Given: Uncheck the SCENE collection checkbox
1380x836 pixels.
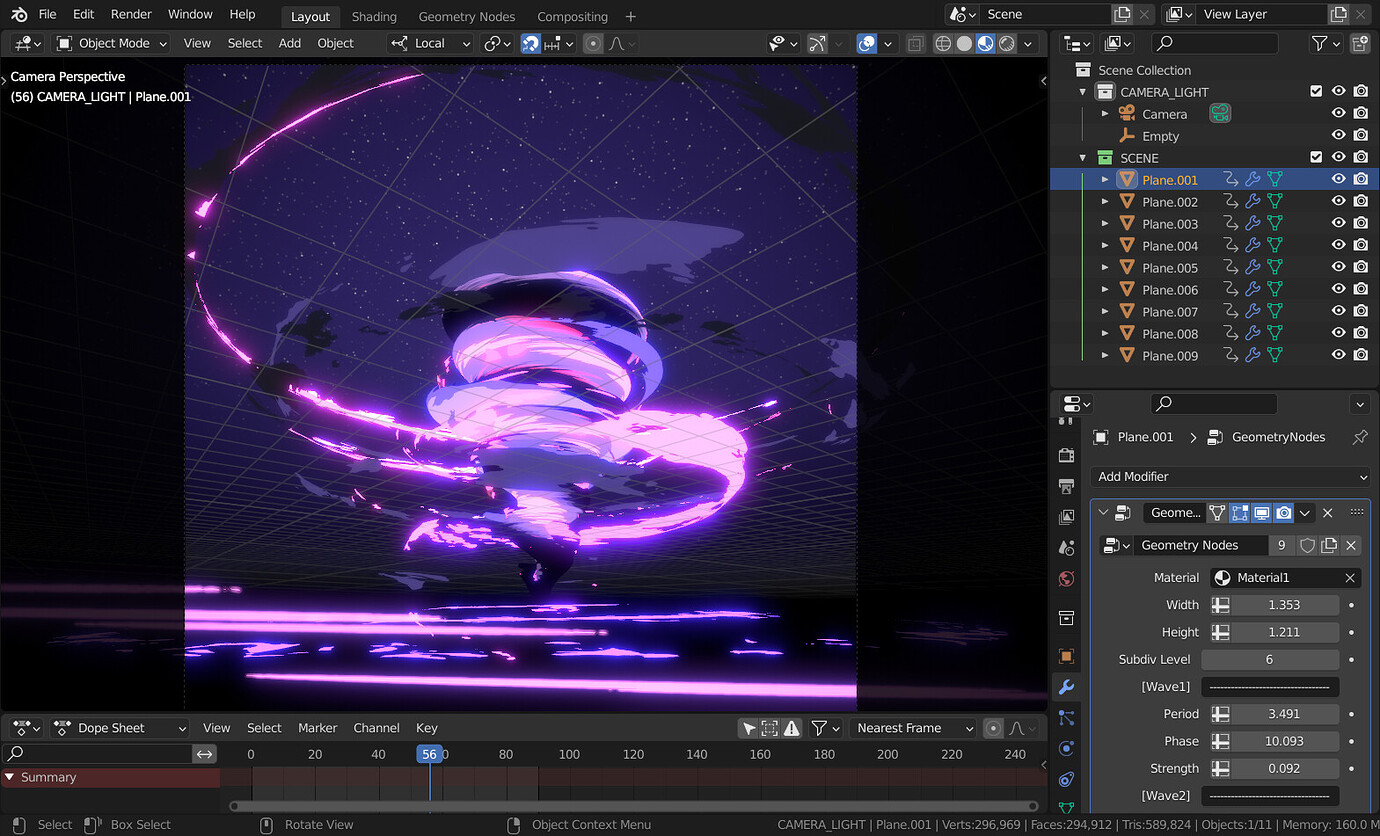Looking at the screenshot, I should (1317, 157).
